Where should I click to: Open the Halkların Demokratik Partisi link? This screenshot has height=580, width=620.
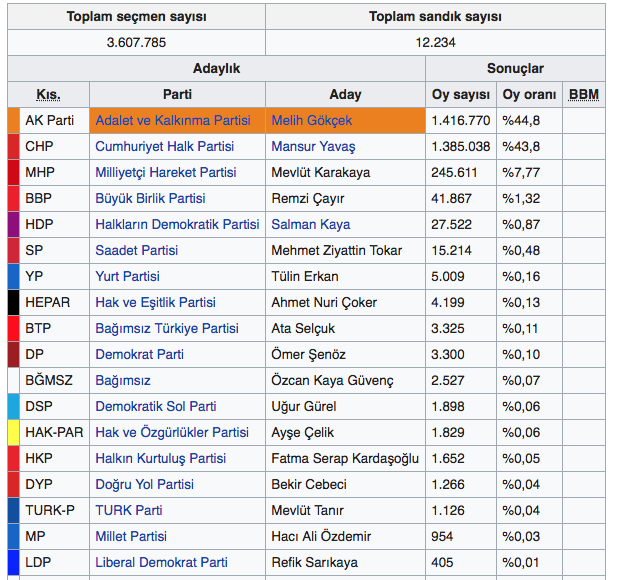pyautogui.click(x=177, y=224)
